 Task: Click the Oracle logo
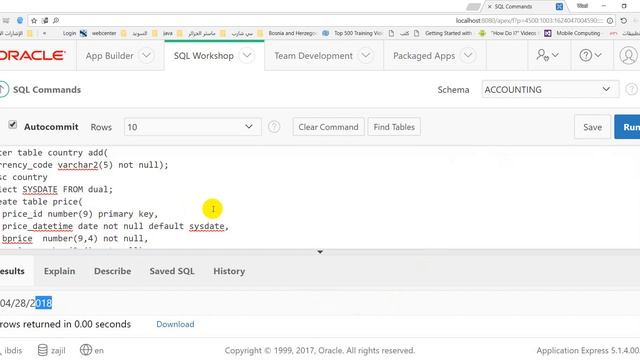coord(32,56)
